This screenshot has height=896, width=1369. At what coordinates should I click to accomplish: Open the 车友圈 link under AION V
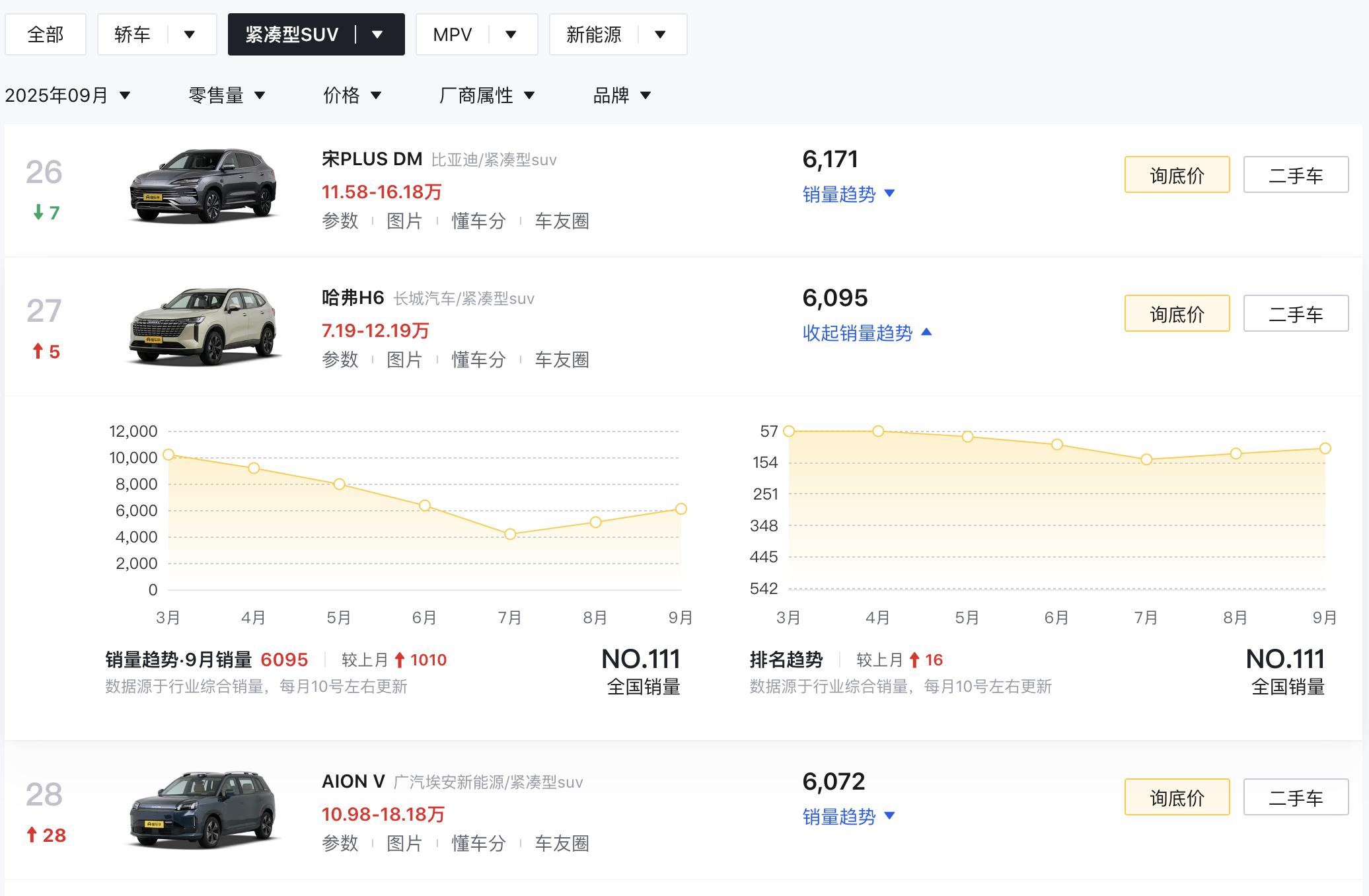click(x=562, y=844)
